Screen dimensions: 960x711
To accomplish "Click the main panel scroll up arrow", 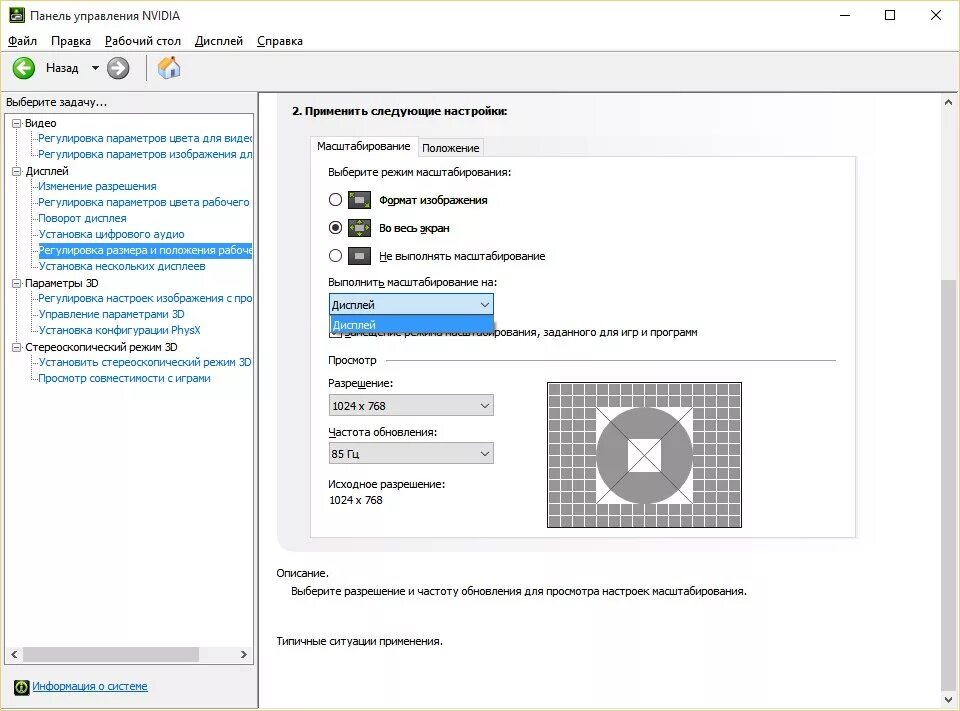I will pos(948,102).
